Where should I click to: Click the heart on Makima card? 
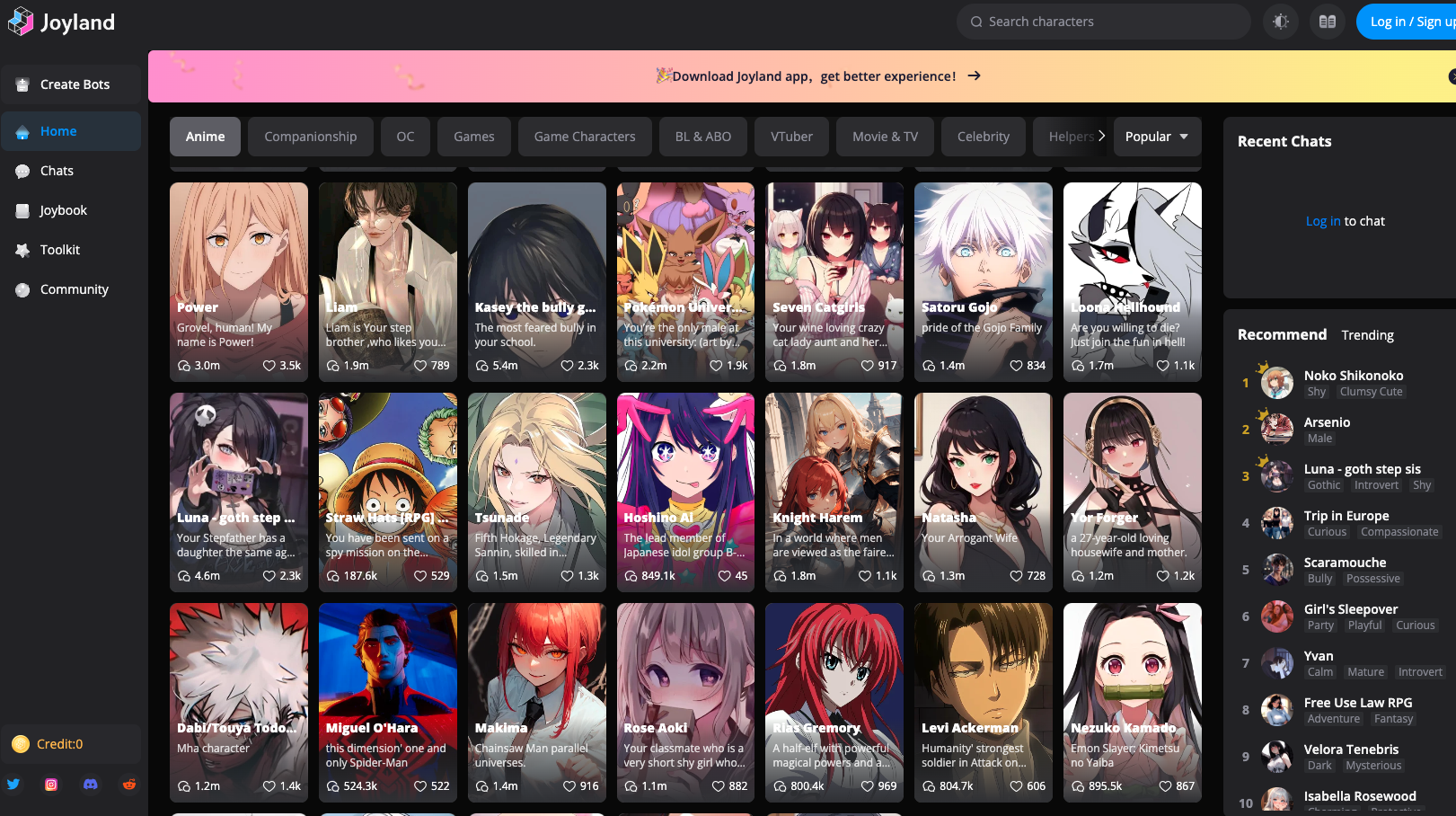(569, 786)
